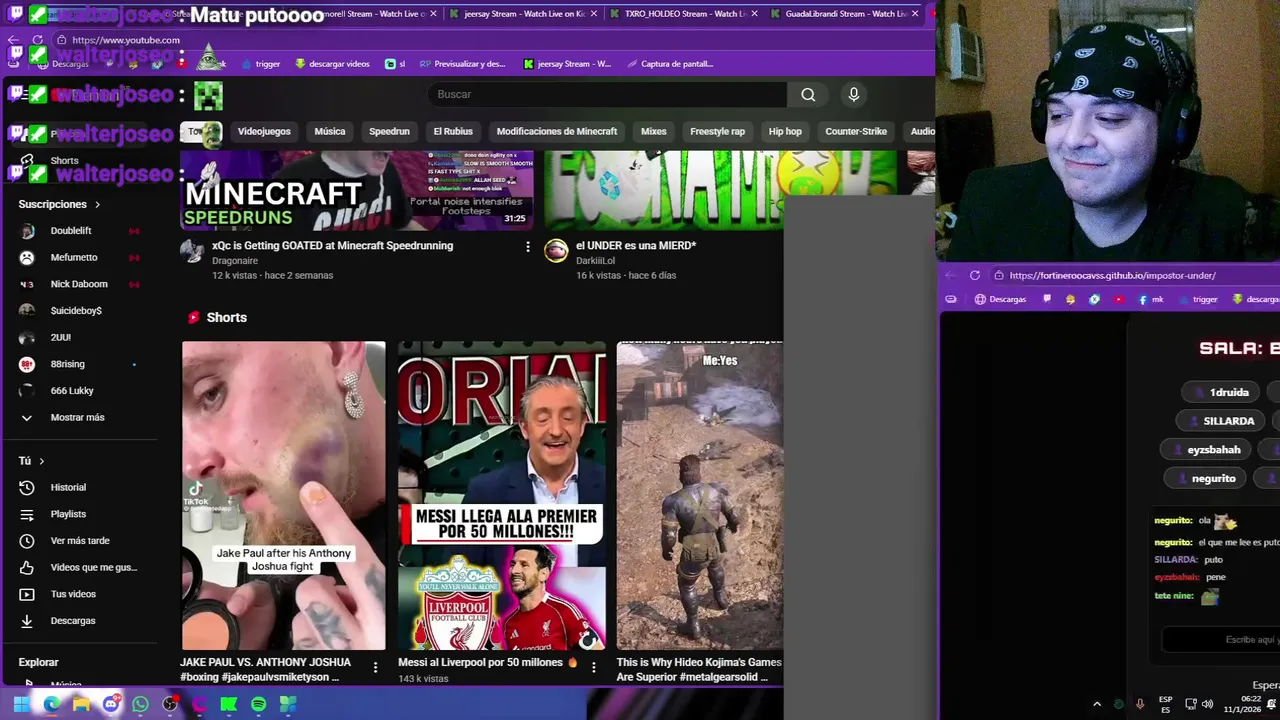1280x720 pixels.
Task: Click player eyzsbahah in the sala
Action: [1207, 450]
